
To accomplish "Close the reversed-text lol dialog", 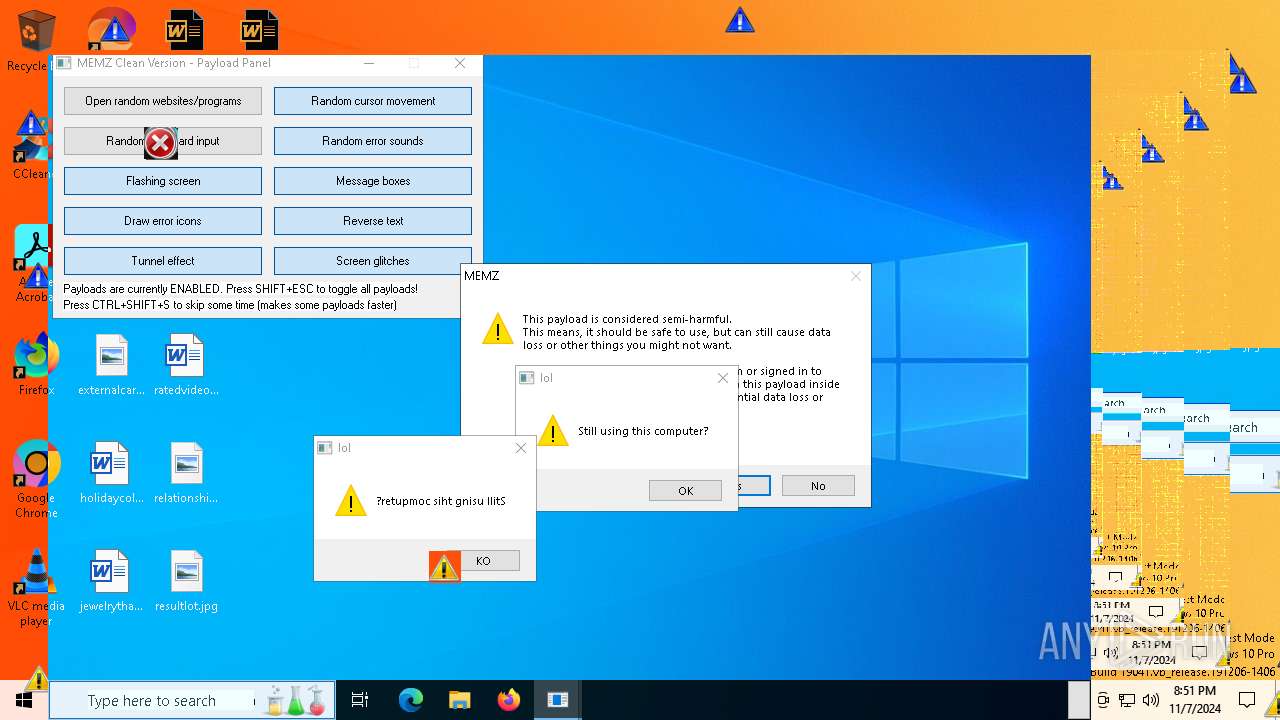I will pos(521,448).
